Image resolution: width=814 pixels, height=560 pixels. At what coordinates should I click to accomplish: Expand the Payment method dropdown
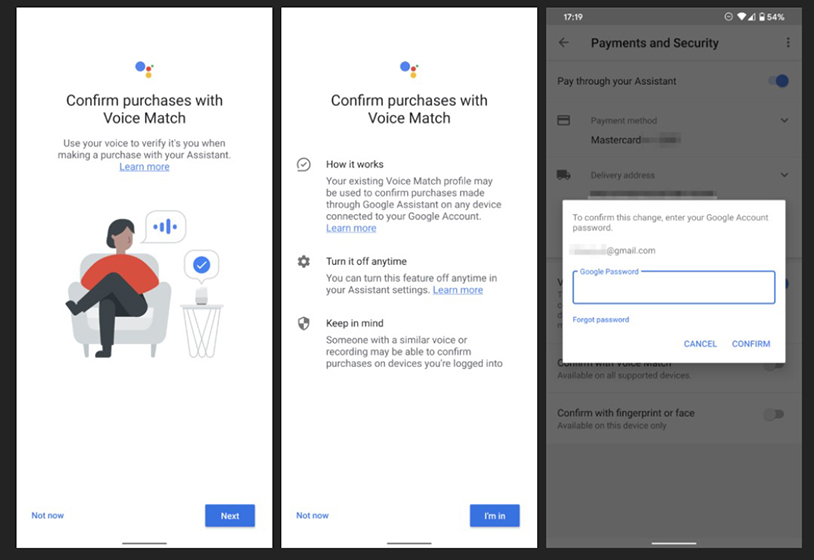click(784, 120)
